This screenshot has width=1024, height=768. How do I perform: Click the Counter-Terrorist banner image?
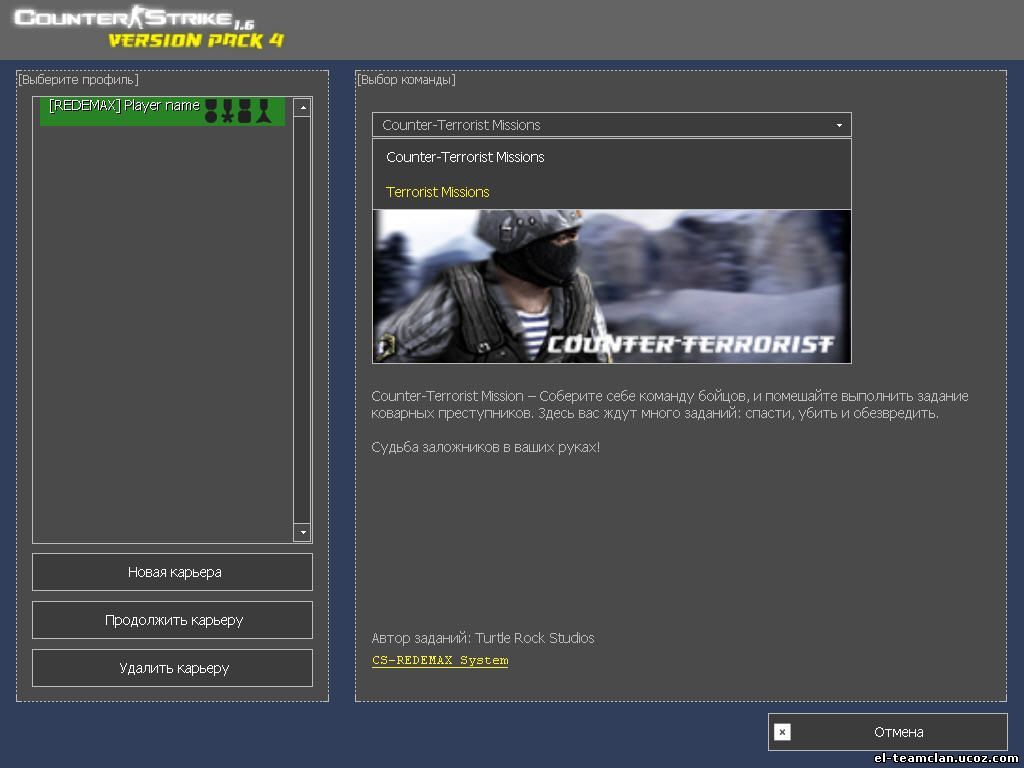[611, 286]
